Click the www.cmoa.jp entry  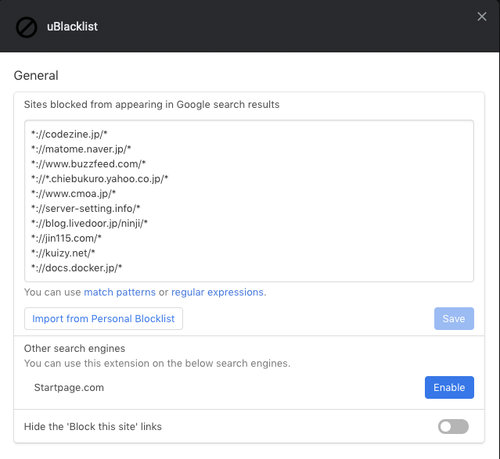point(73,194)
